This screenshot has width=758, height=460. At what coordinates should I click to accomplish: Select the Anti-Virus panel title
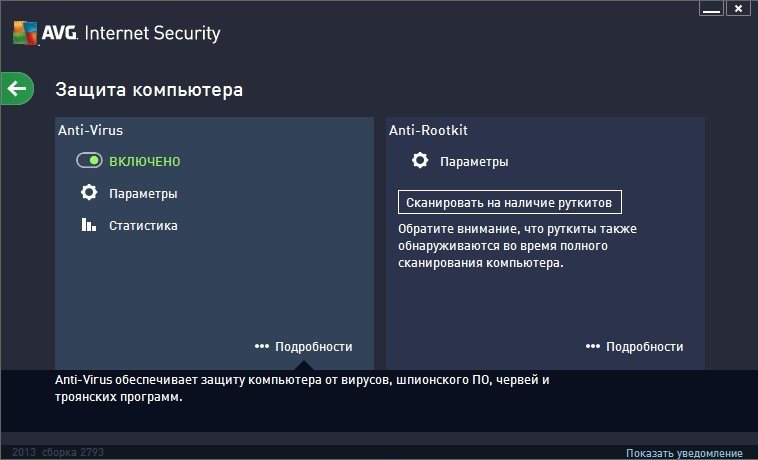pos(90,130)
